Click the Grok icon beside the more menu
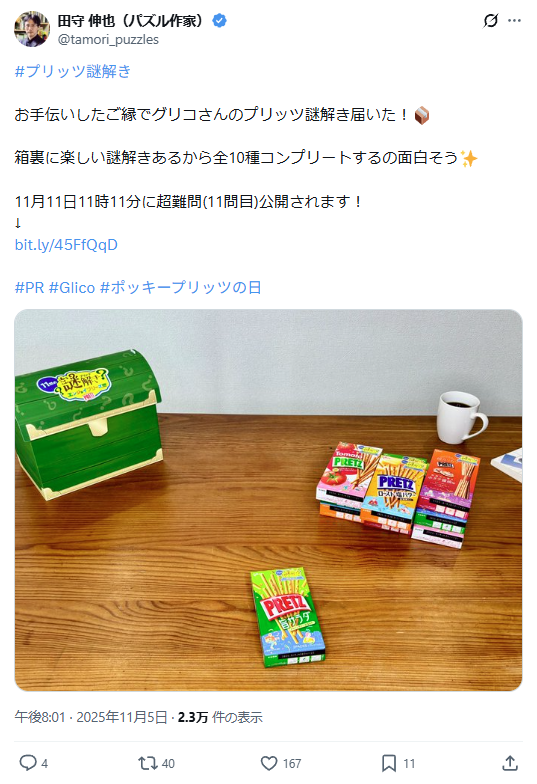 (490, 20)
